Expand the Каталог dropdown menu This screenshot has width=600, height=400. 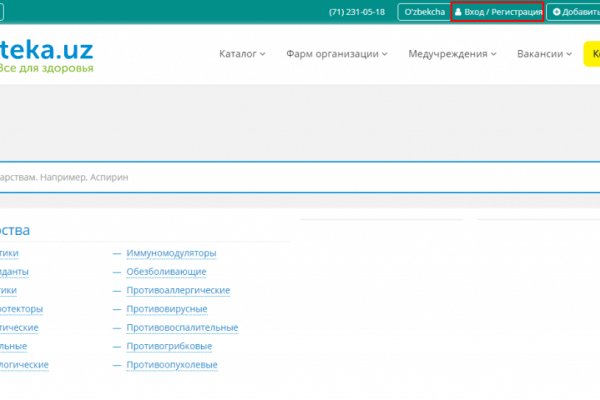(x=242, y=54)
